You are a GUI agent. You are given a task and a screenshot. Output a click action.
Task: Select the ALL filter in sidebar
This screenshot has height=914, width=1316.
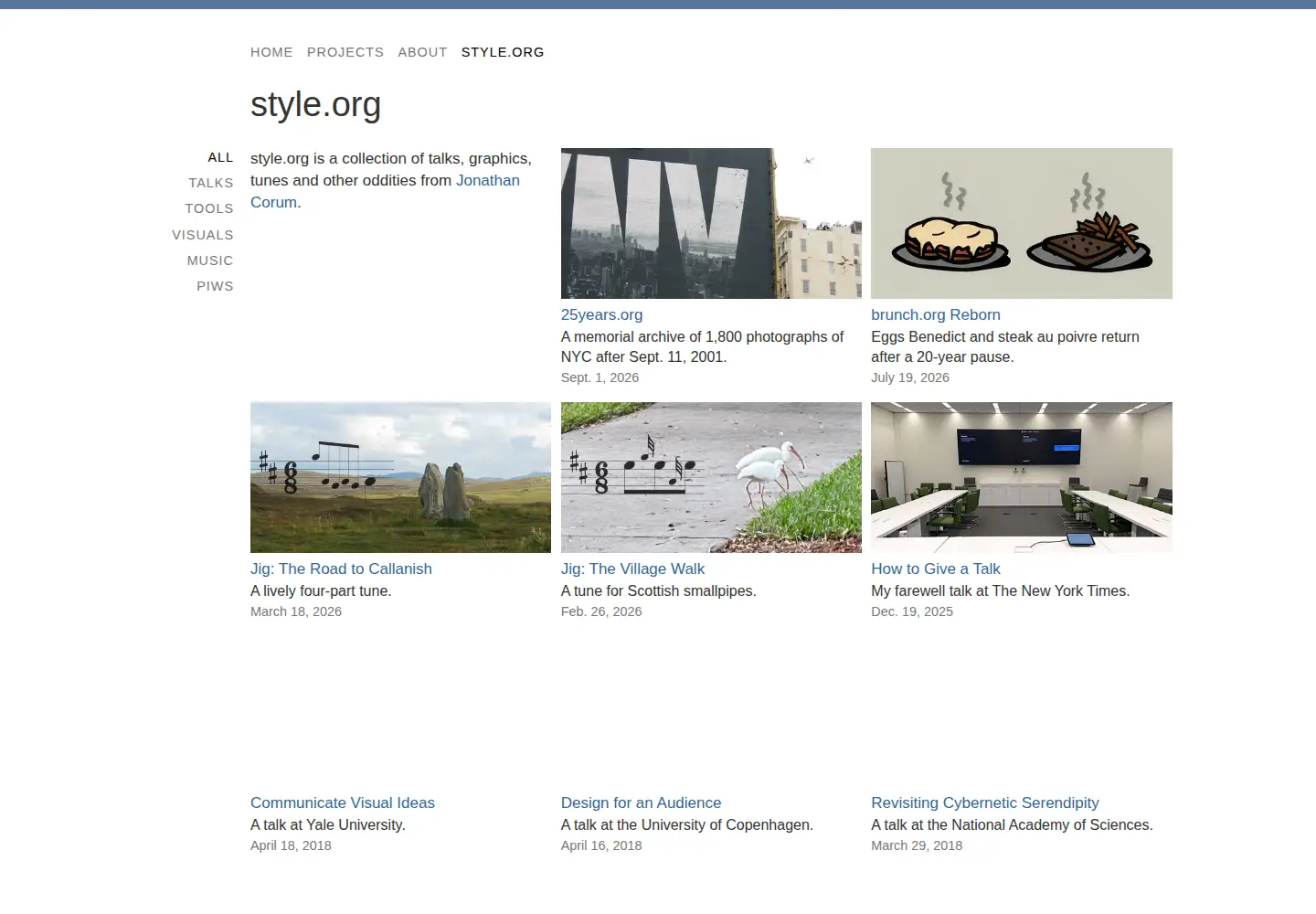point(220,157)
